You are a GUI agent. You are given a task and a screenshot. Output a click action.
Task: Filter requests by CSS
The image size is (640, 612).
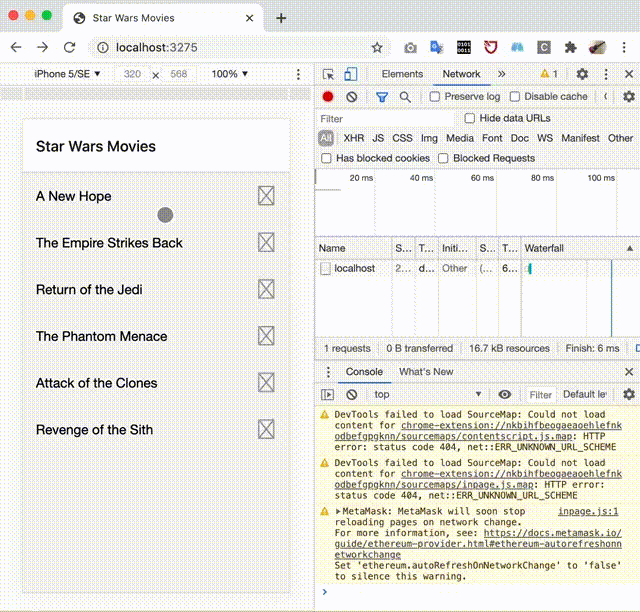point(402,138)
